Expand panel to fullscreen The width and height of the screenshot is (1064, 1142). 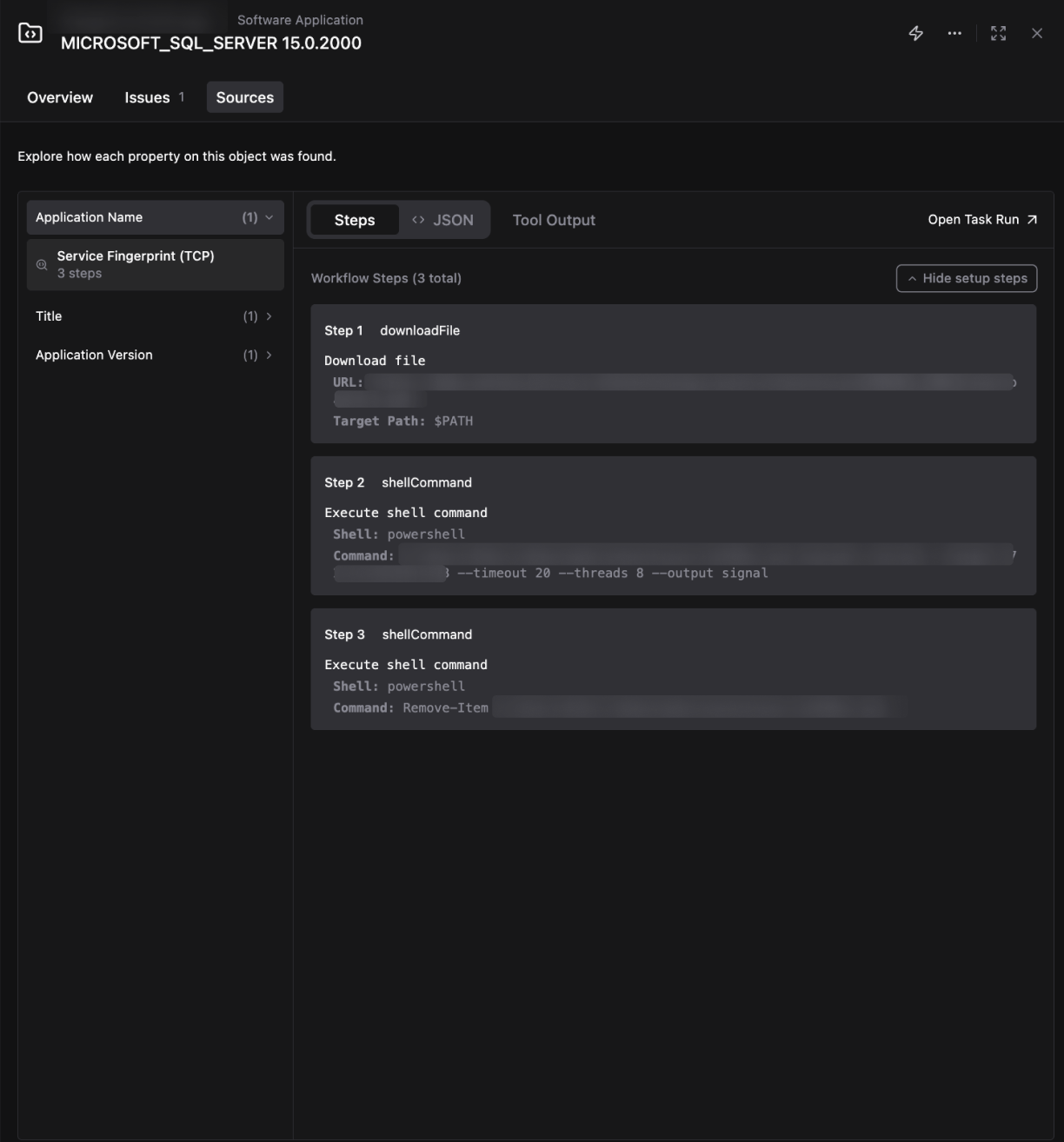point(999,33)
